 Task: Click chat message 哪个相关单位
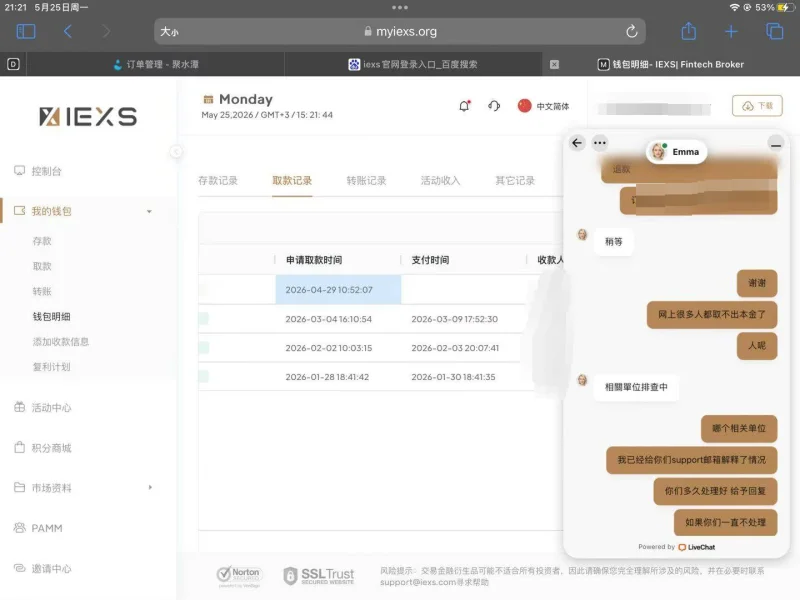[739, 428]
